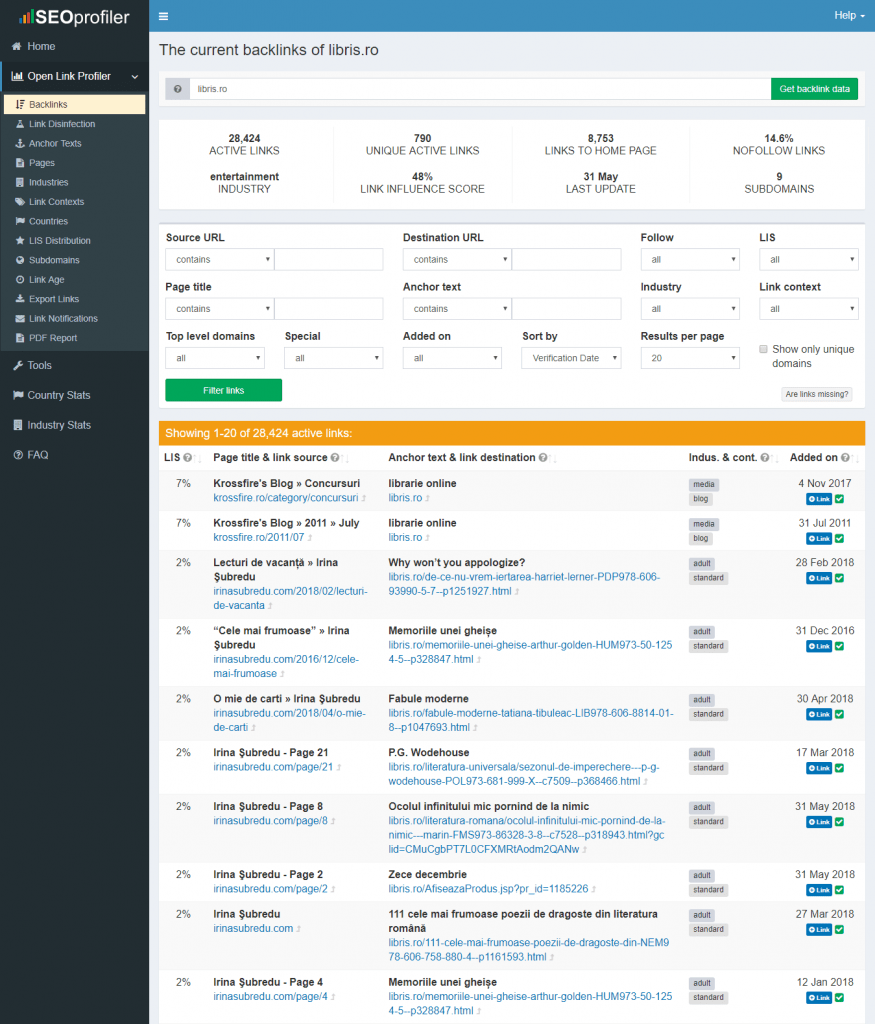Click help icon next to Page title & link source
The width and height of the screenshot is (875, 1024).
coord(335,458)
